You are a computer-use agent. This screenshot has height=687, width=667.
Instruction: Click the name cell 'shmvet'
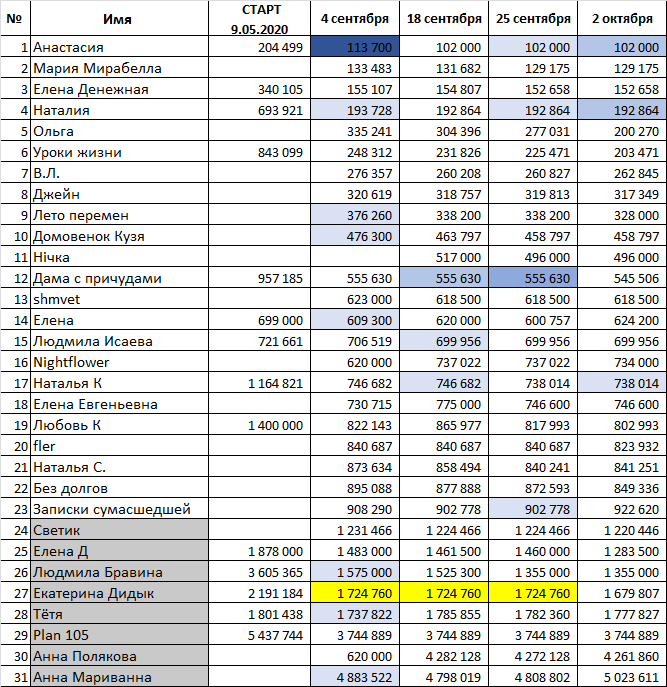119,299
